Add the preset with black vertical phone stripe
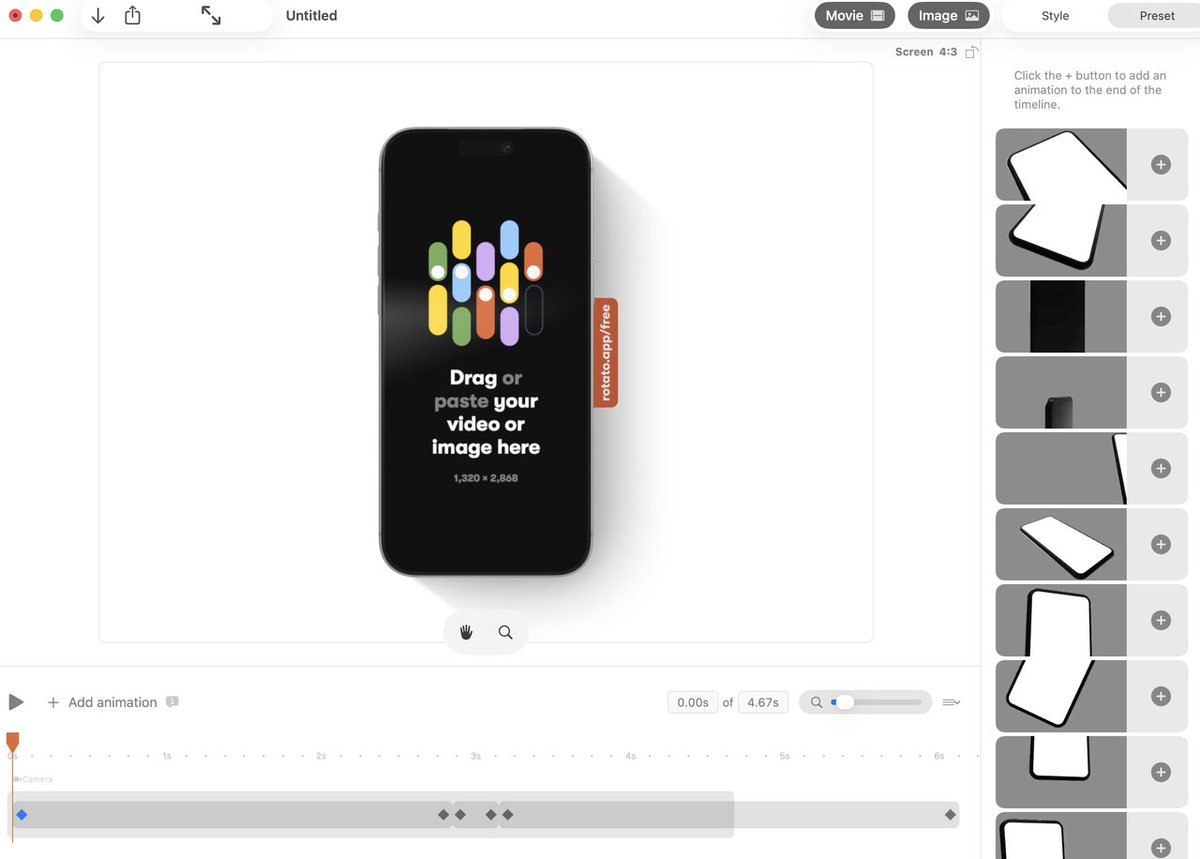Screen dimensions: 1200x859 point(1161,317)
